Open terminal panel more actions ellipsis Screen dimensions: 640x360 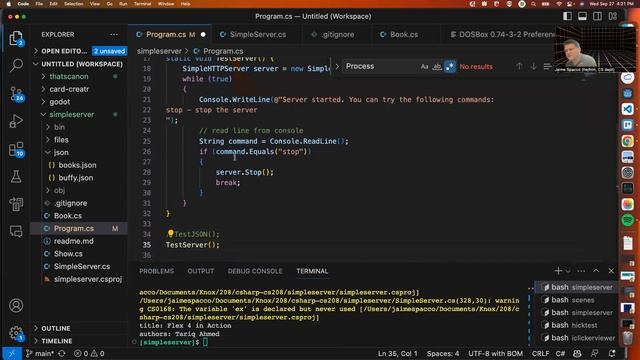pyautogui.click(x=581, y=271)
